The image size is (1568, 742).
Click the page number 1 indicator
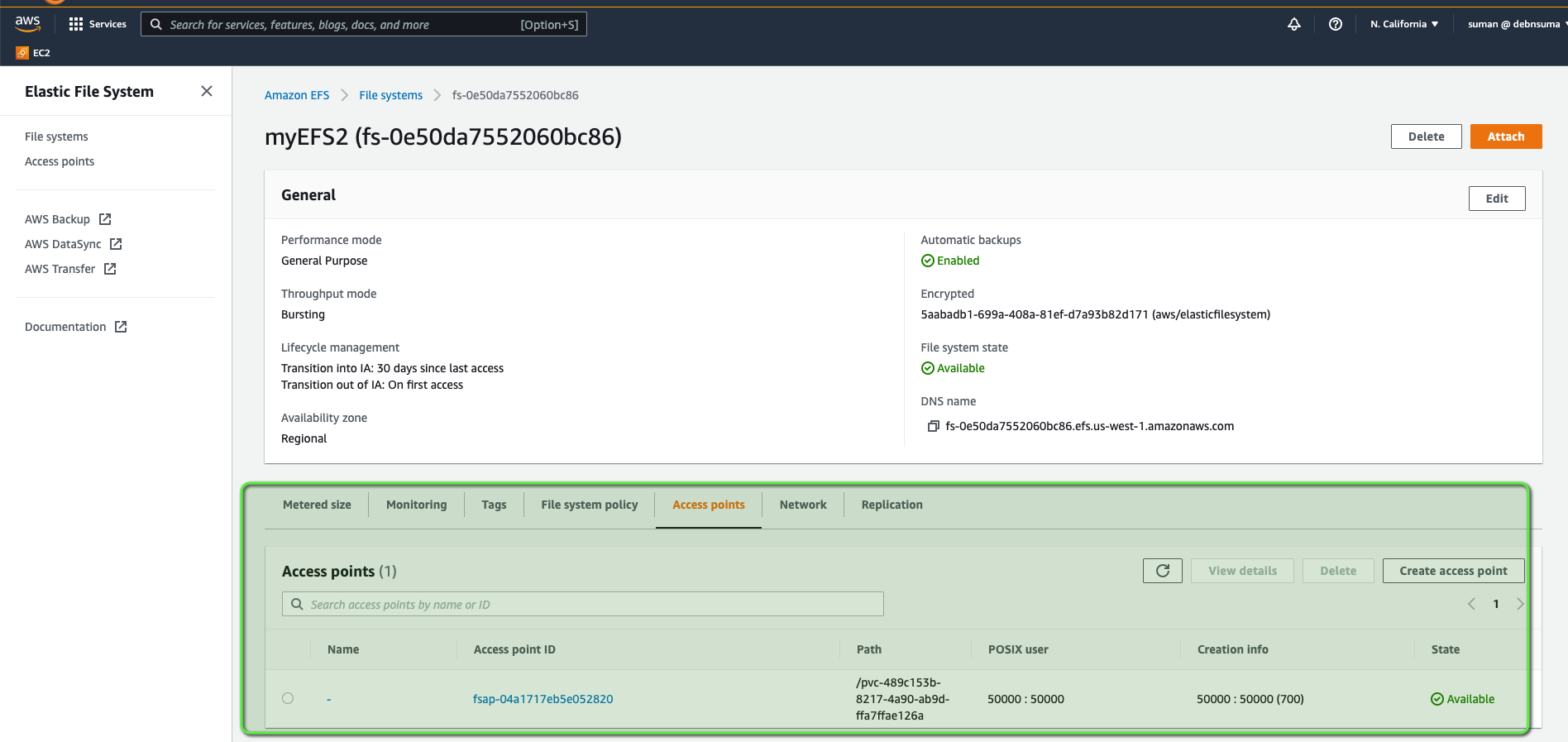pos(1496,604)
